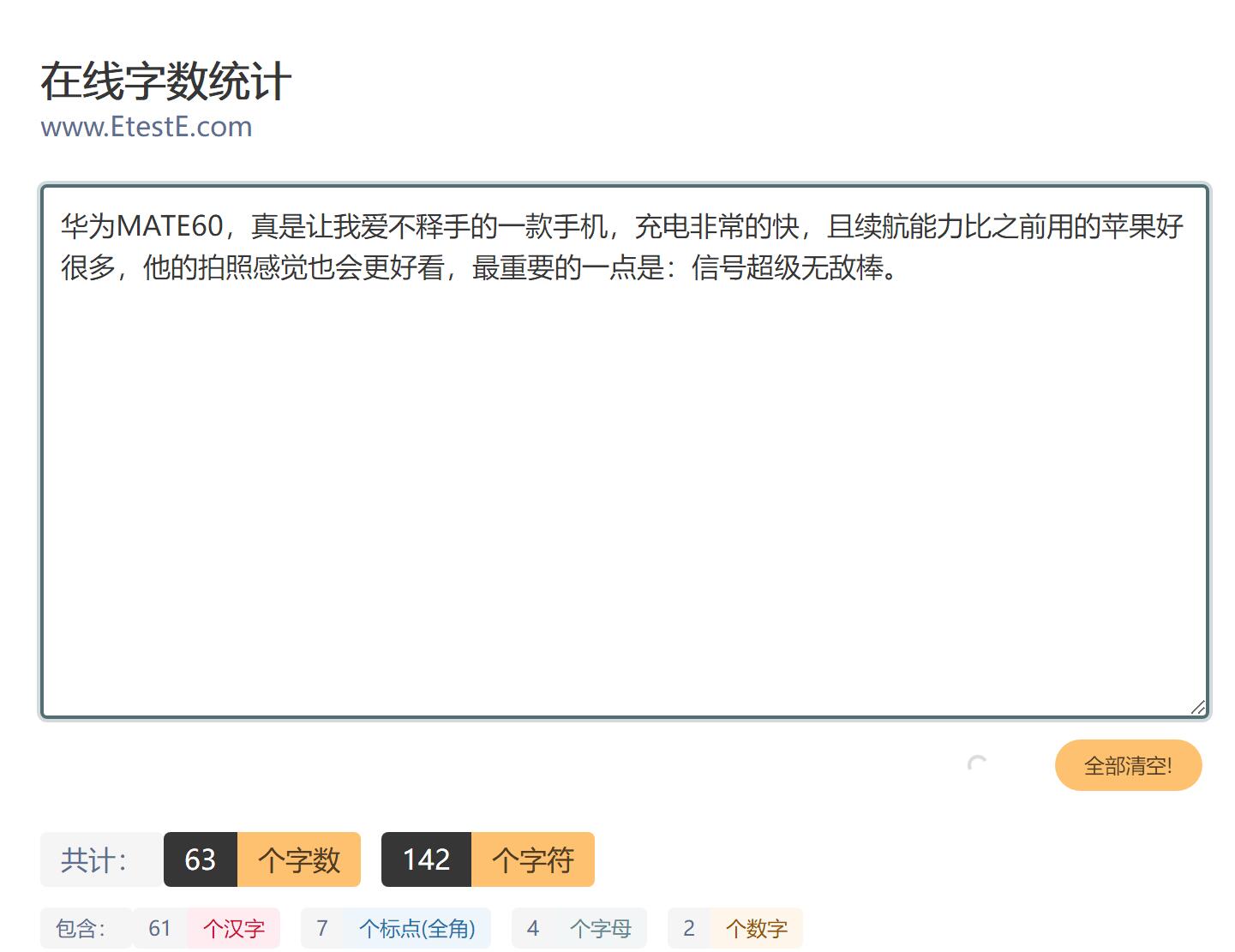Click inside the text input area

point(625,452)
